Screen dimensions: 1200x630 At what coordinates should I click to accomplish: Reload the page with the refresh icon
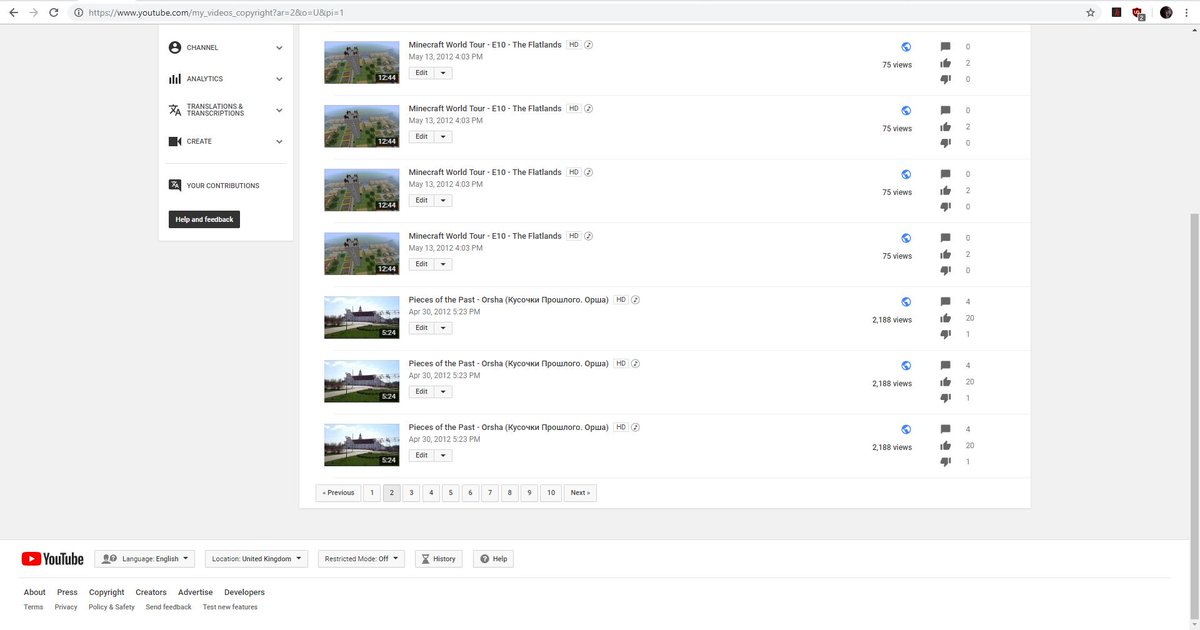point(53,13)
